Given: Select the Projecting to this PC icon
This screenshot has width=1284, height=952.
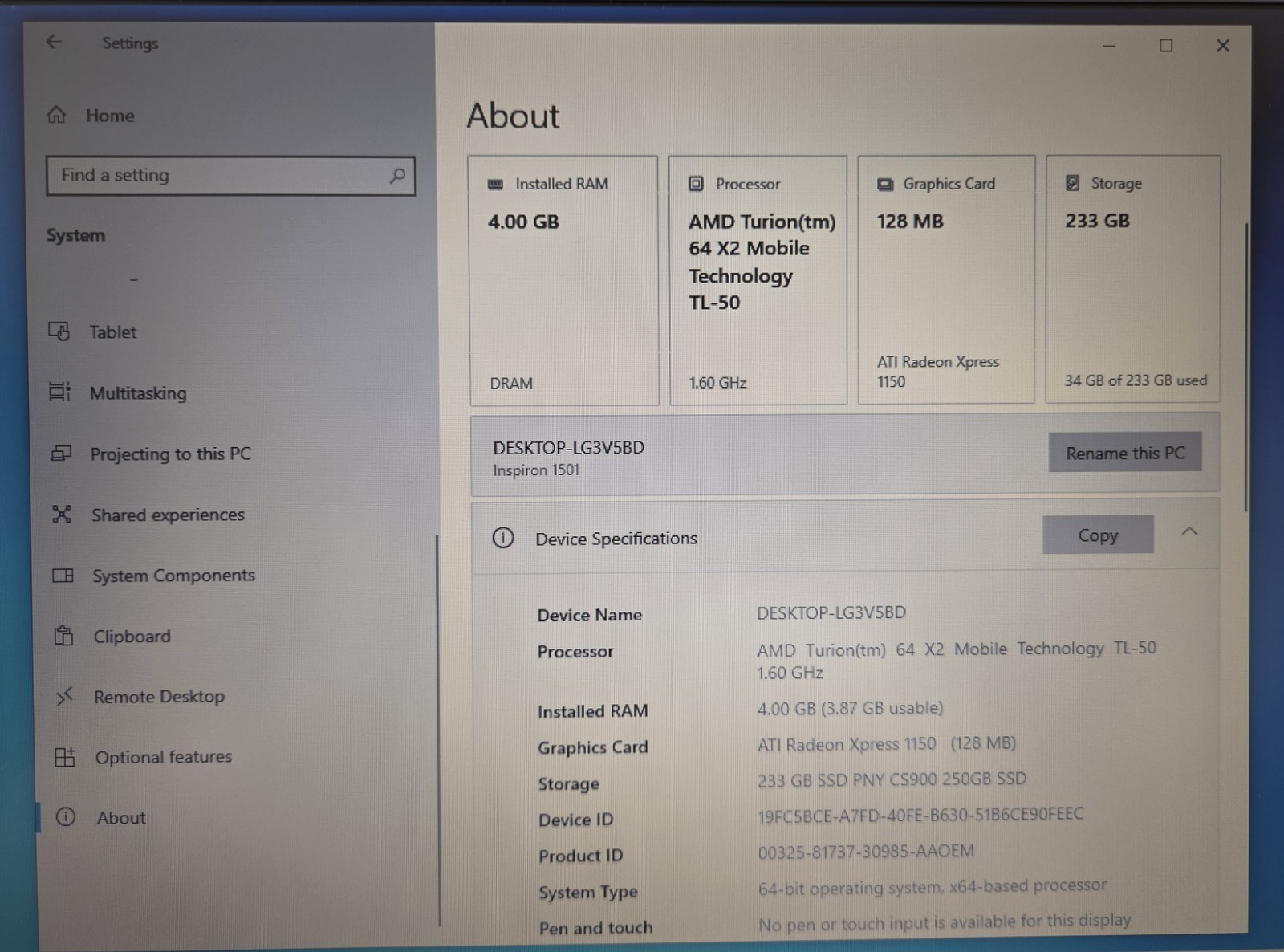Looking at the screenshot, I should (x=61, y=454).
